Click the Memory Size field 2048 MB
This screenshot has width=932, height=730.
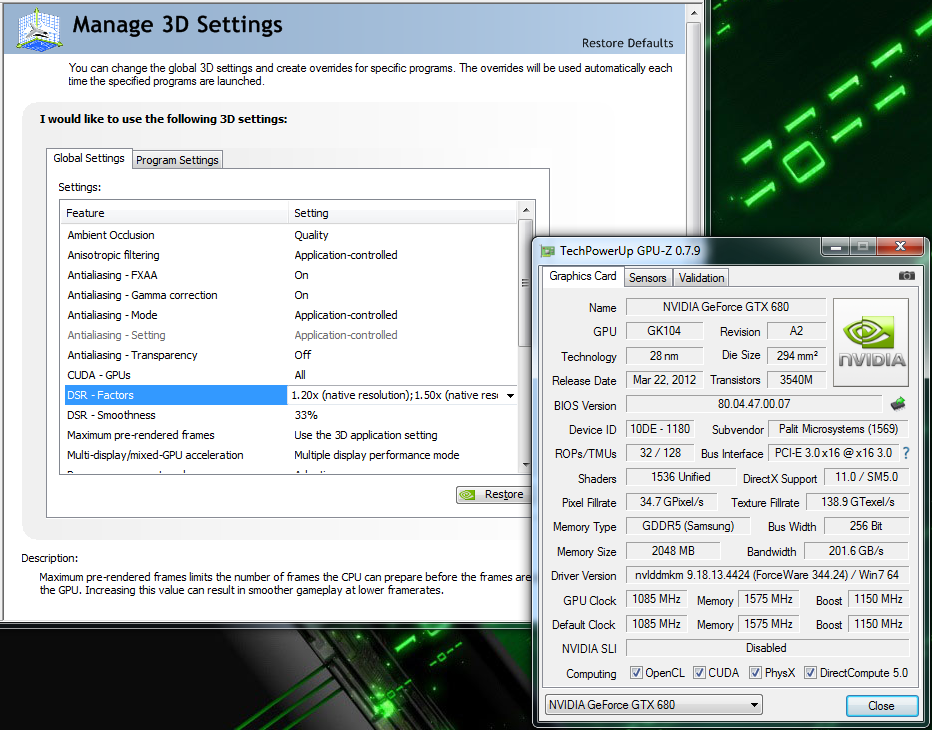(x=673, y=551)
